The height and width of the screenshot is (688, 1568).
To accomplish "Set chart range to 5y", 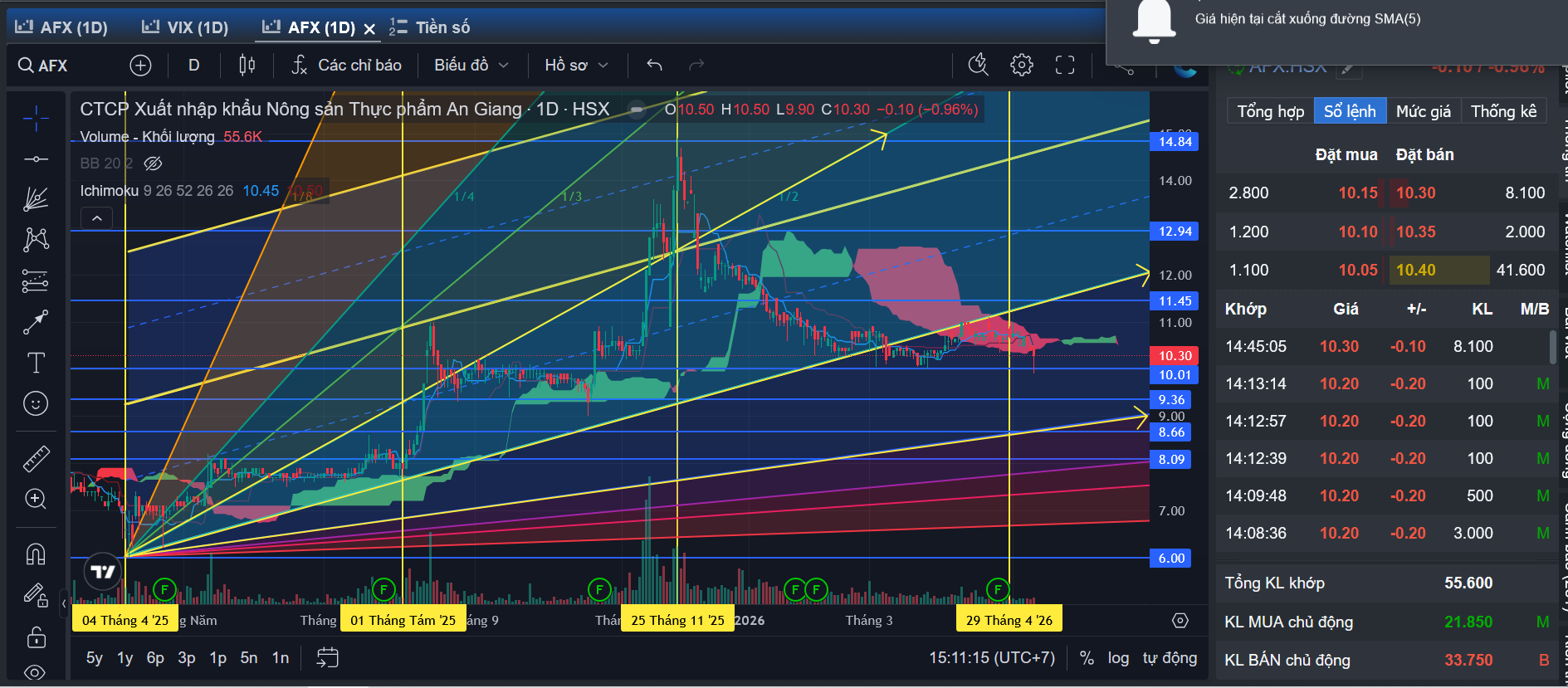I will 95,658.
